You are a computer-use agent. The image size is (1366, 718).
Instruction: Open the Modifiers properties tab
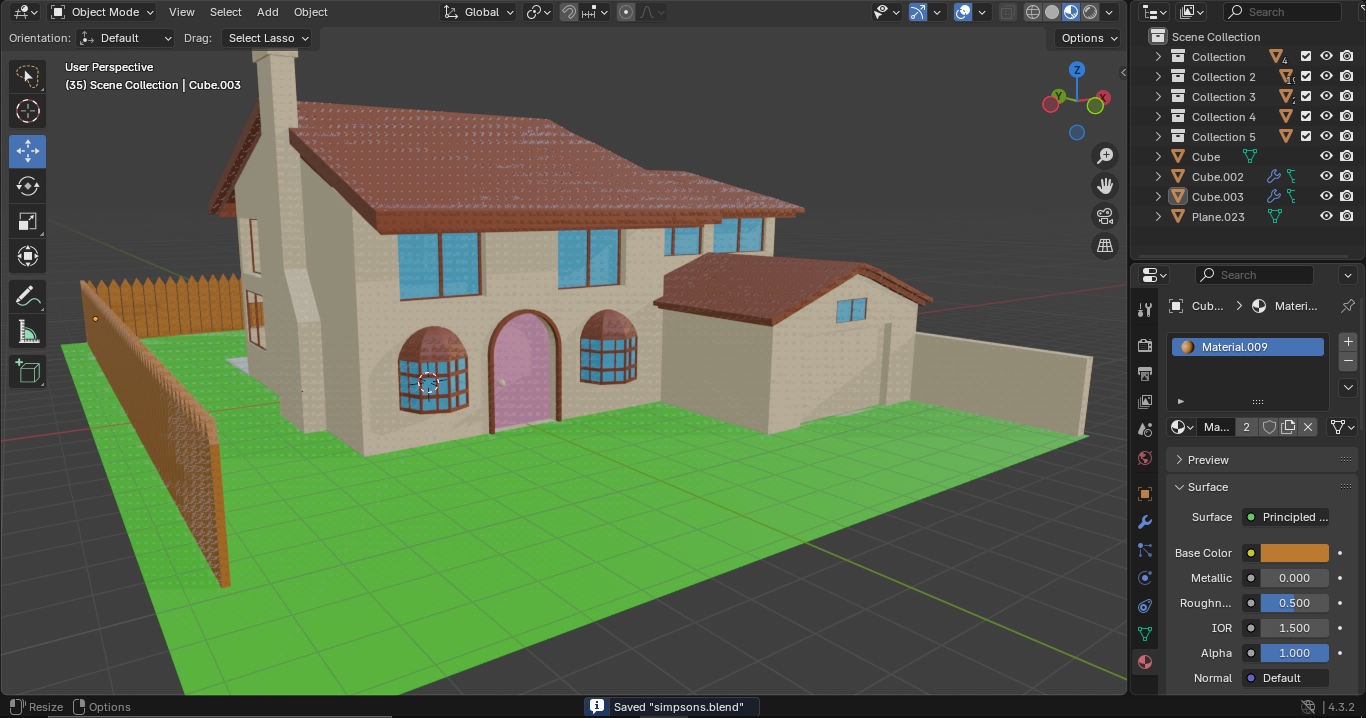pyautogui.click(x=1146, y=522)
